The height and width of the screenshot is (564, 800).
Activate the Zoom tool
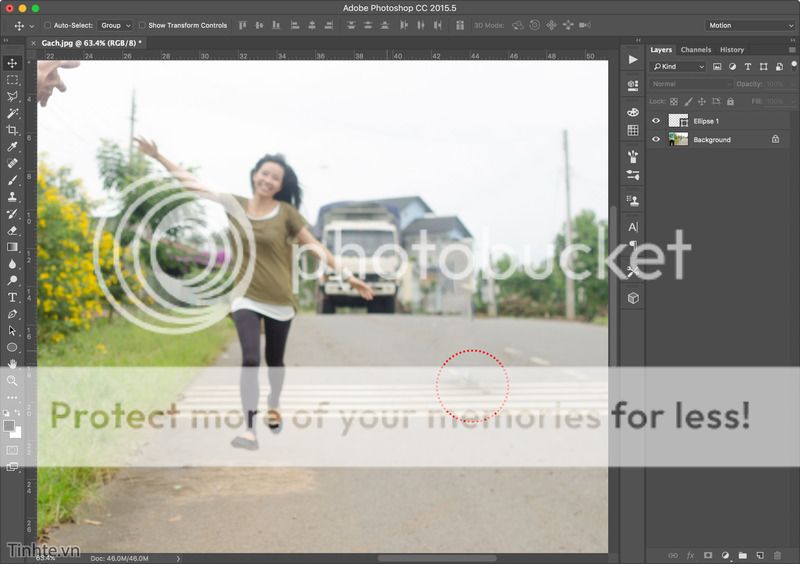pyautogui.click(x=12, y=381)
